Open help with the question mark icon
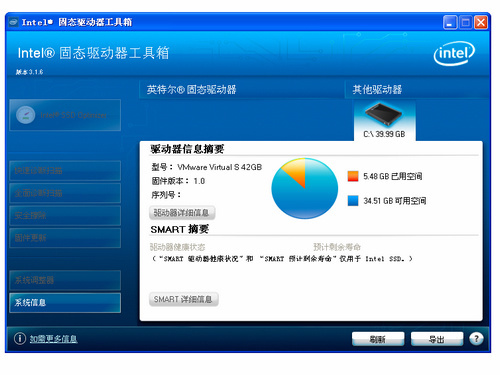This screenshot has height=375, width=500. [476, 339]
